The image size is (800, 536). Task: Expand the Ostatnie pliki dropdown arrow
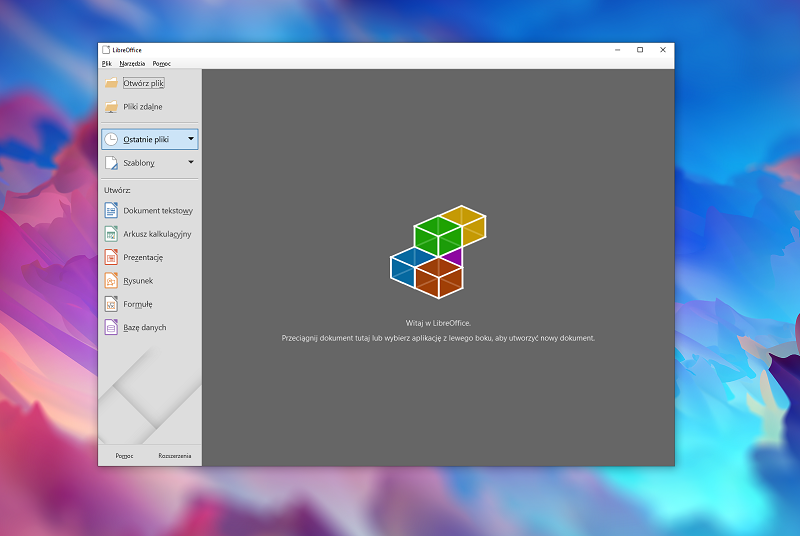point(191,139)
